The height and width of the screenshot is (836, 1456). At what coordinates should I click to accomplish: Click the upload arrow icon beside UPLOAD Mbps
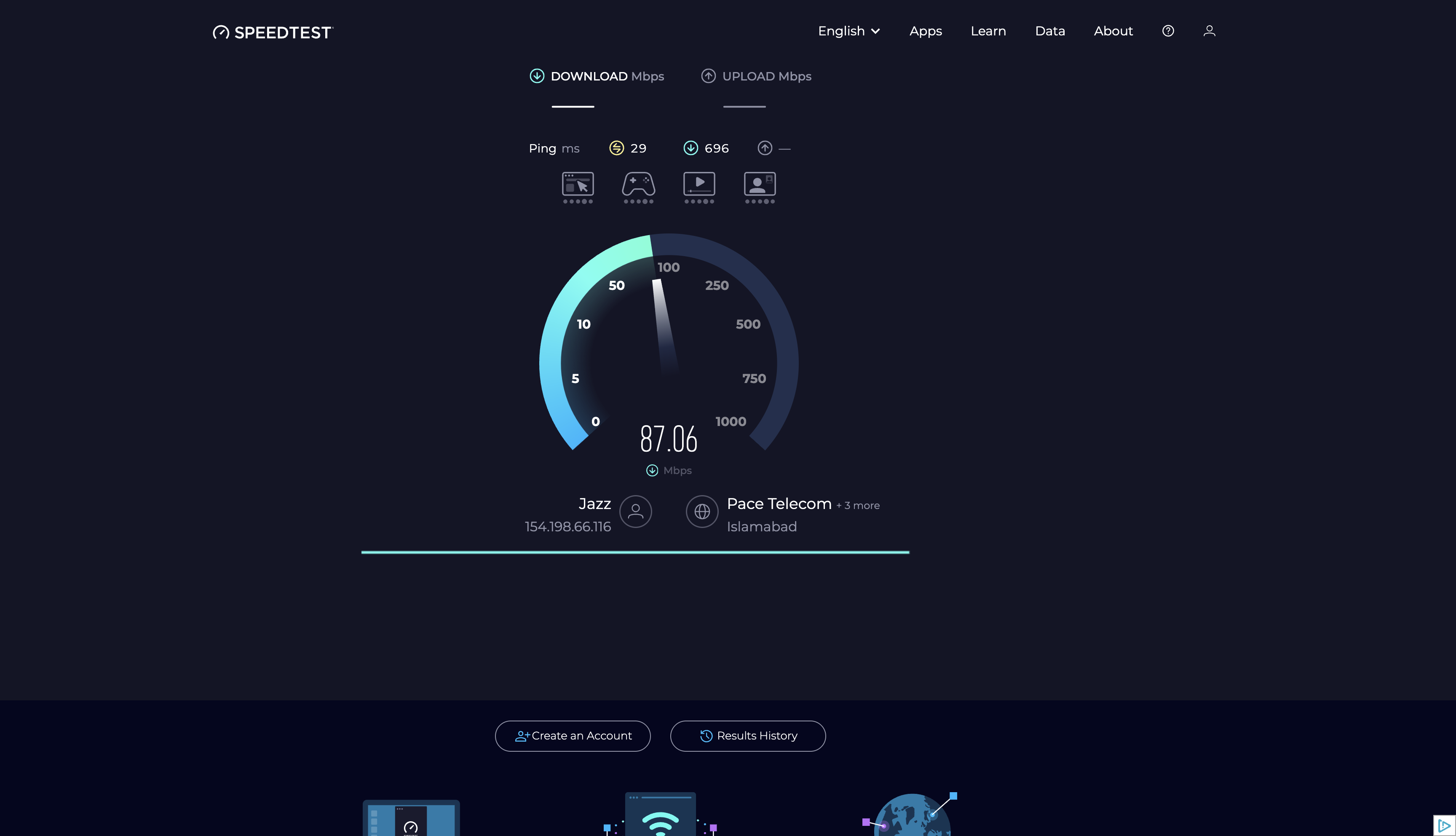click(708, 76)
